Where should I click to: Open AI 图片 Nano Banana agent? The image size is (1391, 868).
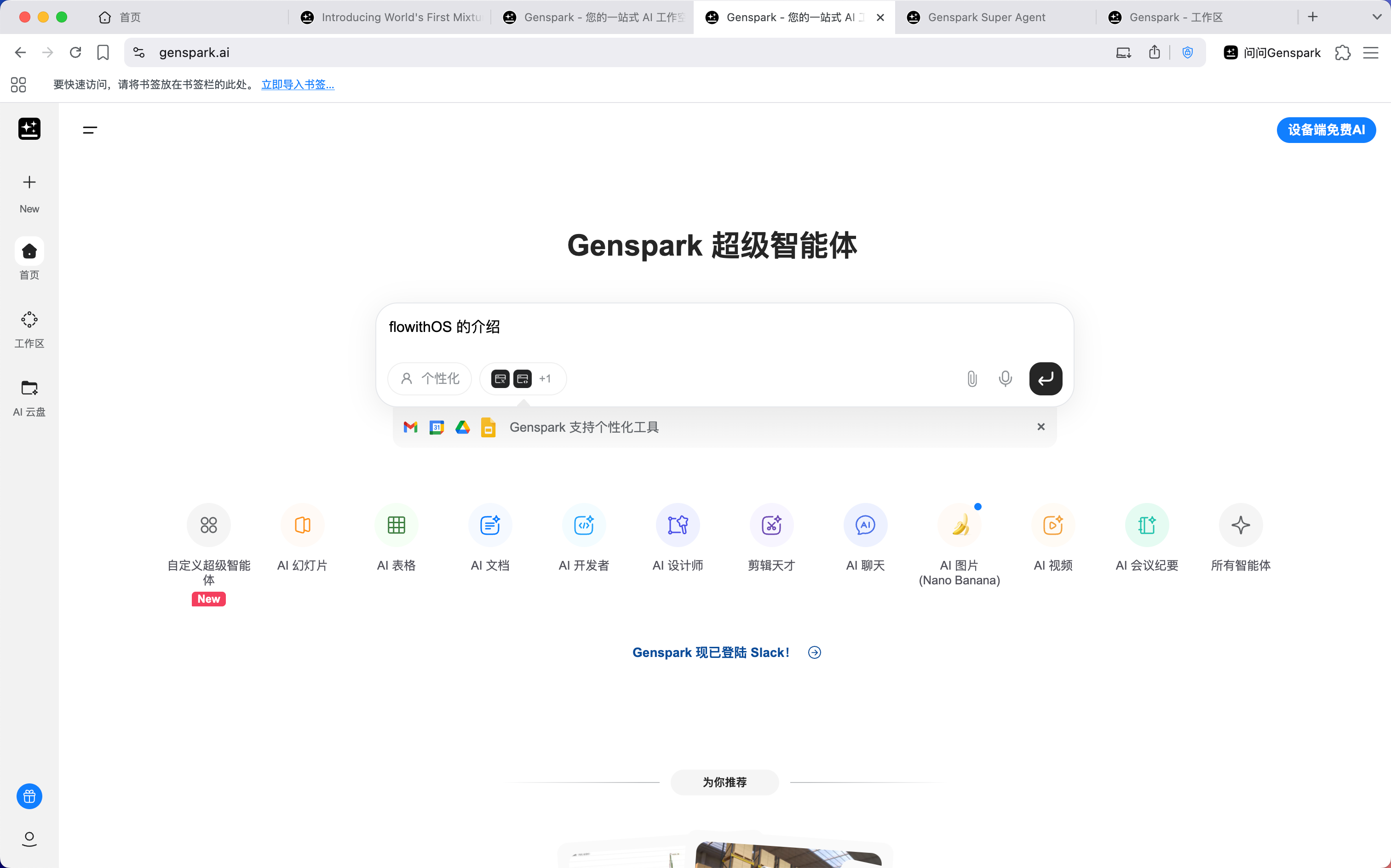959,525
